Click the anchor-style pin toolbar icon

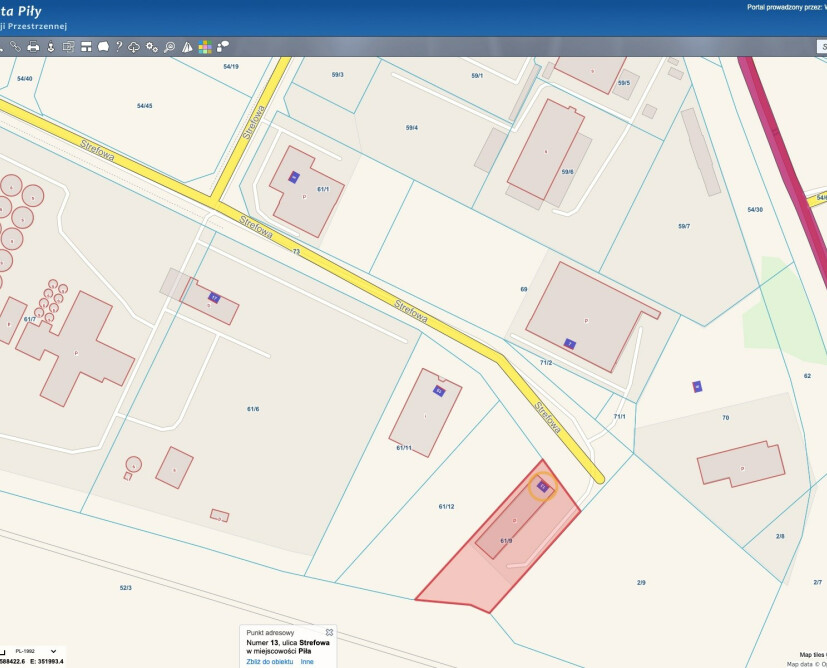50,47
